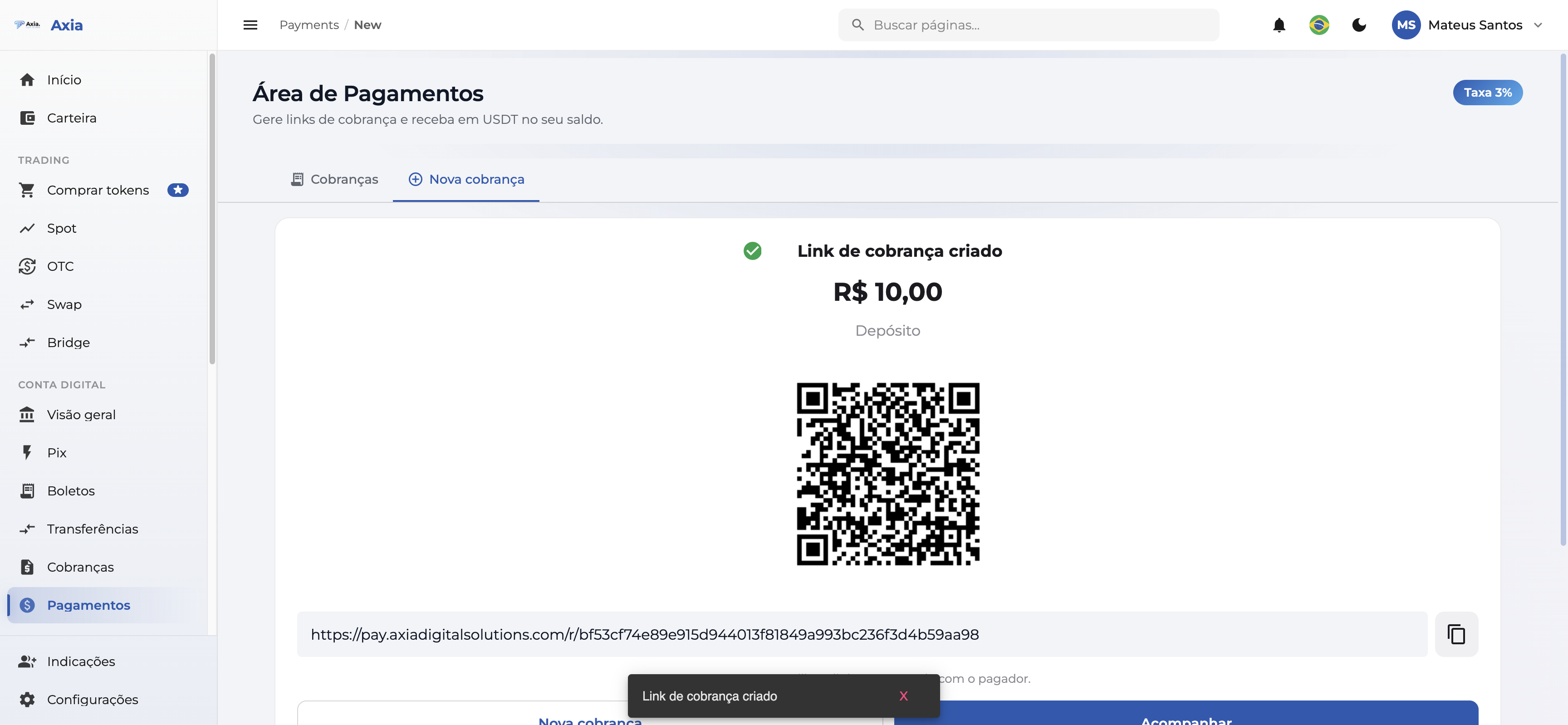Click the MS avatar circle
Screen dimensions: 1568x725
point(1406,25)
